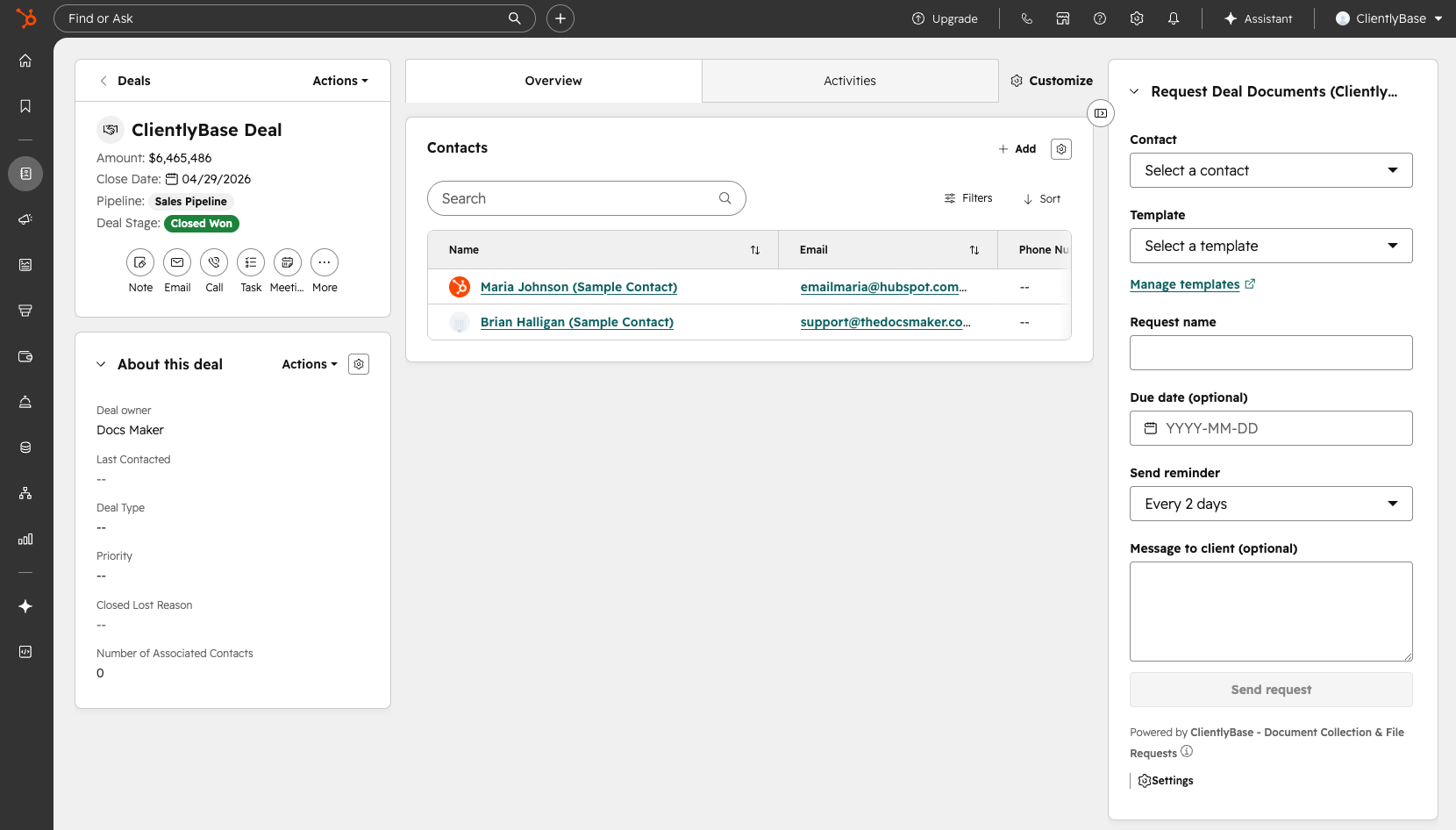Open Brian Halligan (Sample Contact) record
Viewport: 1456px width, 830px height.
577,322
